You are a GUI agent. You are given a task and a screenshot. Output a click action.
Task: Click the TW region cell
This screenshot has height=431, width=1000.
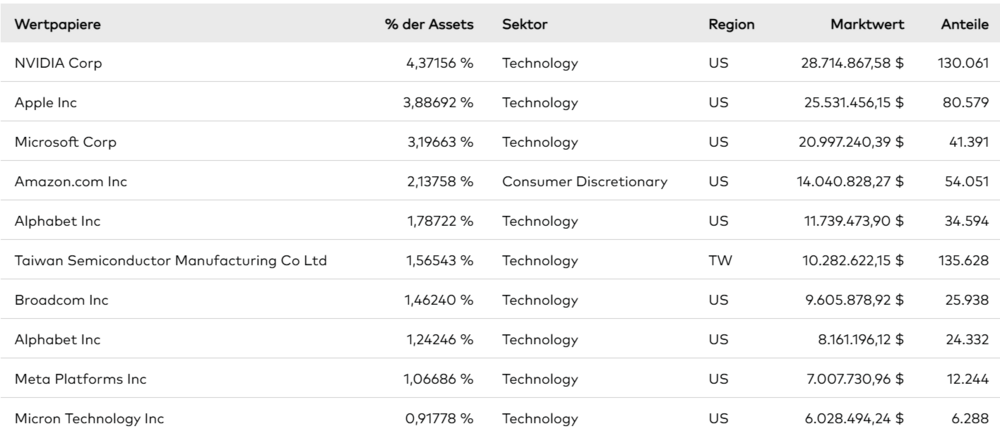coord(720,261)
